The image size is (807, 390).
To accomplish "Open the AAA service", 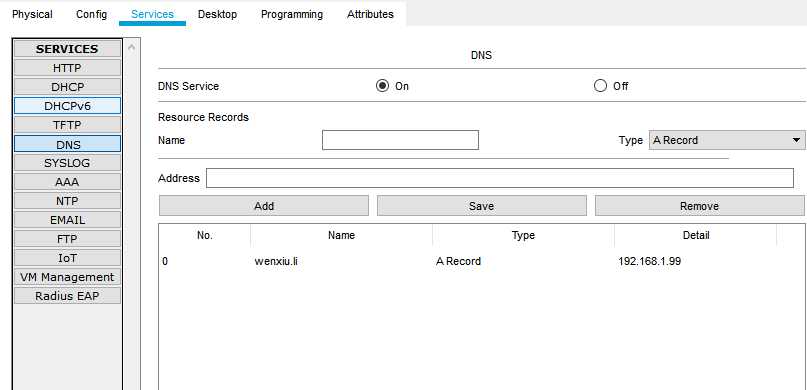I will pos(67,182).
